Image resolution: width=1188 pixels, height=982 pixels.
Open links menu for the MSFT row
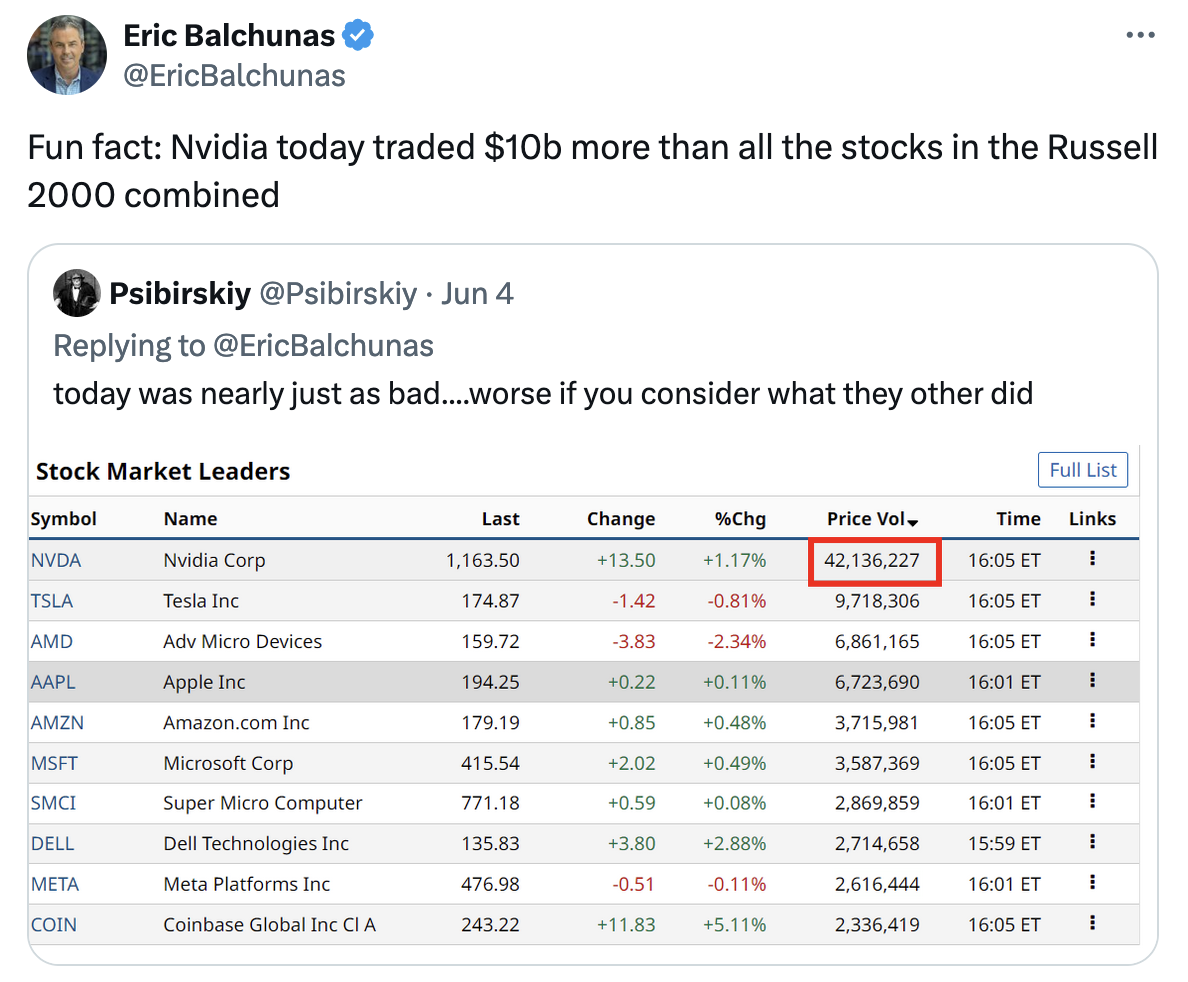(1092, 762)
